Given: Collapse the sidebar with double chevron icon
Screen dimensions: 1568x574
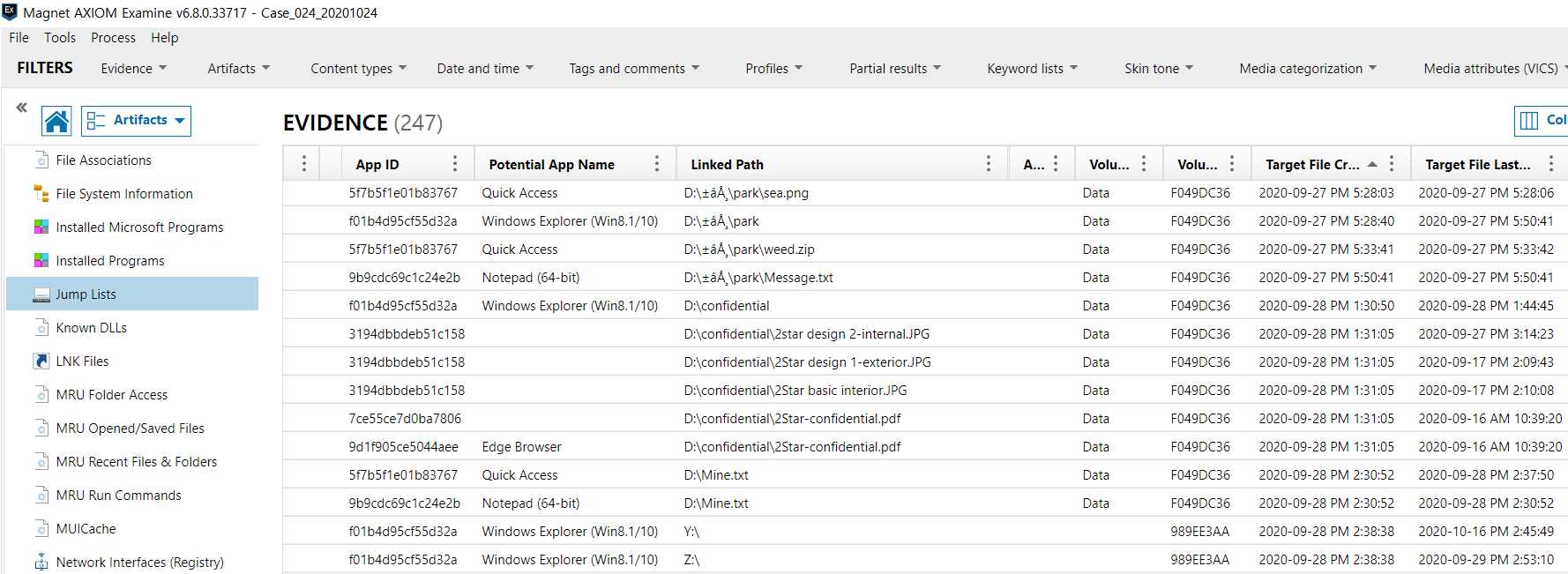Looking at the screenshot, I should pyautogui.click(x=21, y=108).
